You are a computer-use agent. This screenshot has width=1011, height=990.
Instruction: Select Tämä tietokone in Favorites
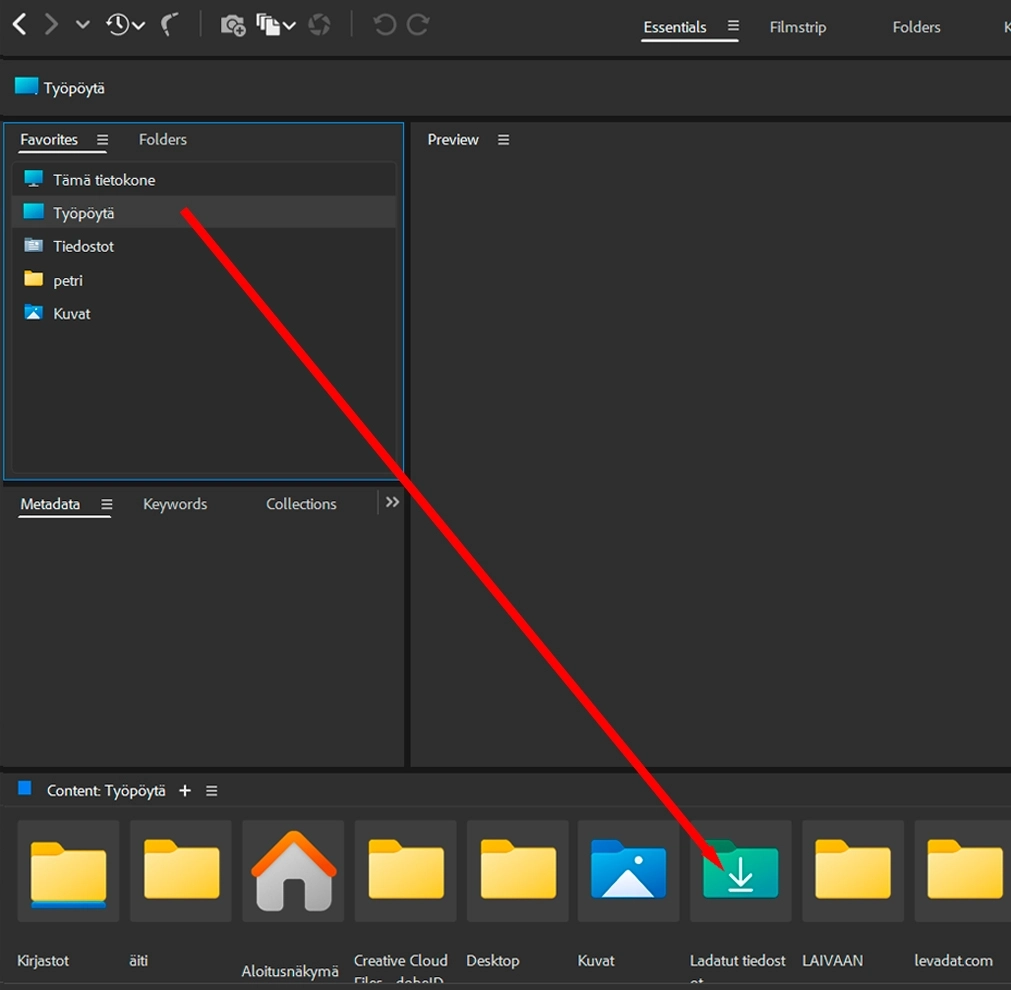(104, 180)
